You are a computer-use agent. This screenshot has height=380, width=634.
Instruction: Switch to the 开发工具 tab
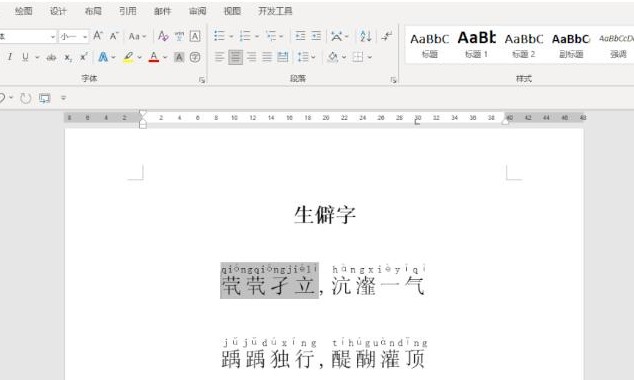click(275, 11)
